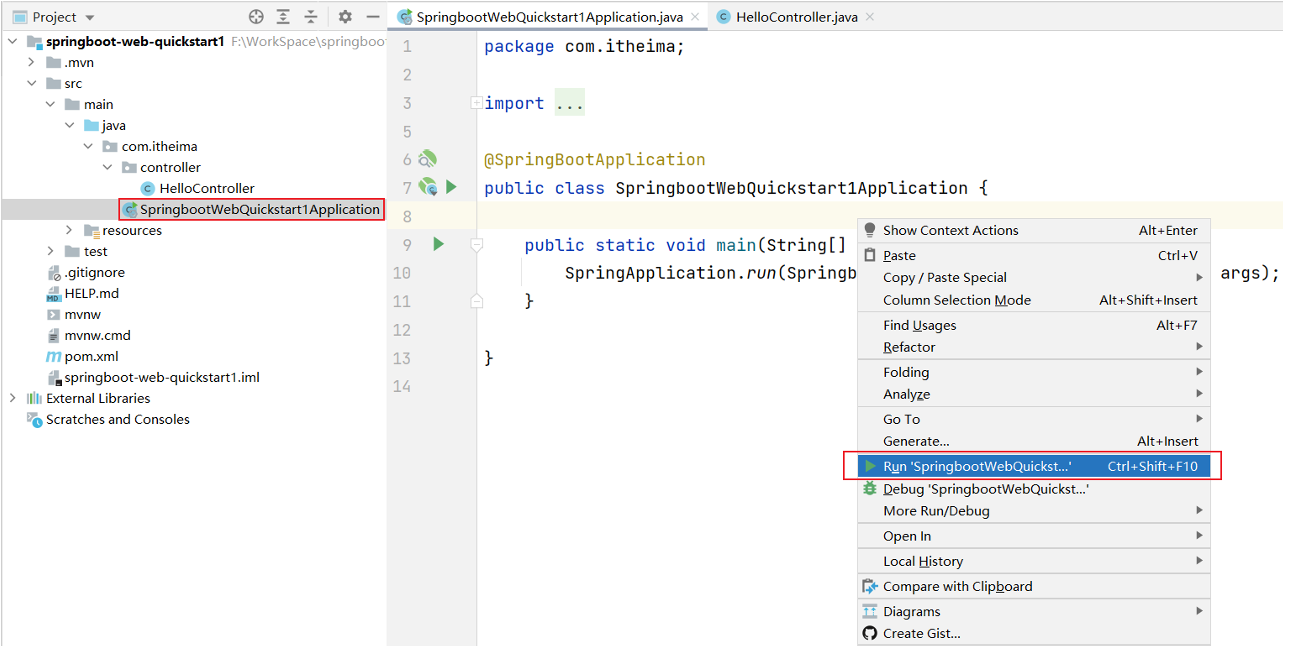Choose Compare with Clipboard
The image size is (1291, 657).
(x=1033, y=586)
